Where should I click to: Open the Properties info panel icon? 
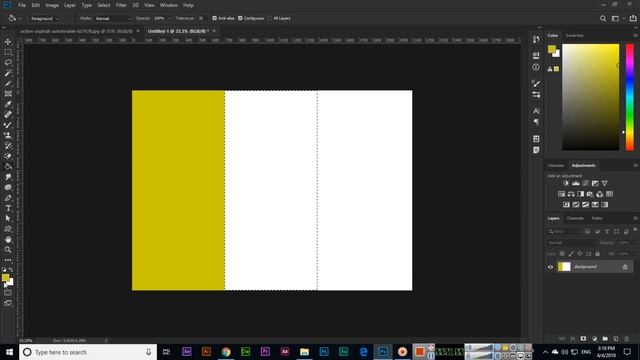point(536,67)
